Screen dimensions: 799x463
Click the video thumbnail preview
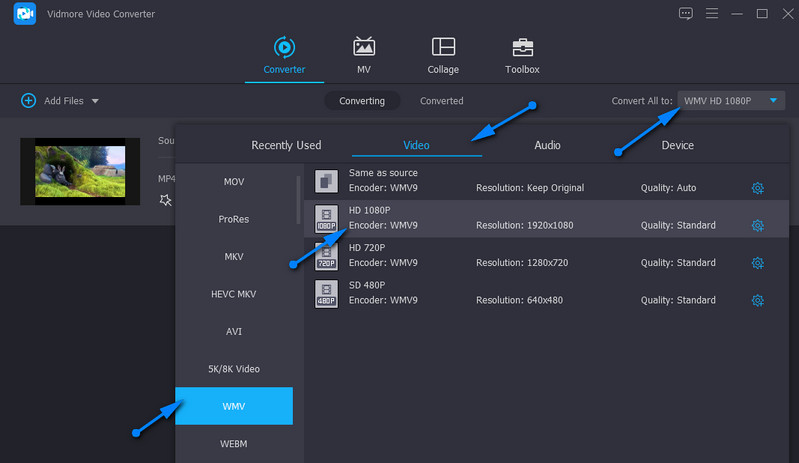pyautogui.click(x=80, y=171)
